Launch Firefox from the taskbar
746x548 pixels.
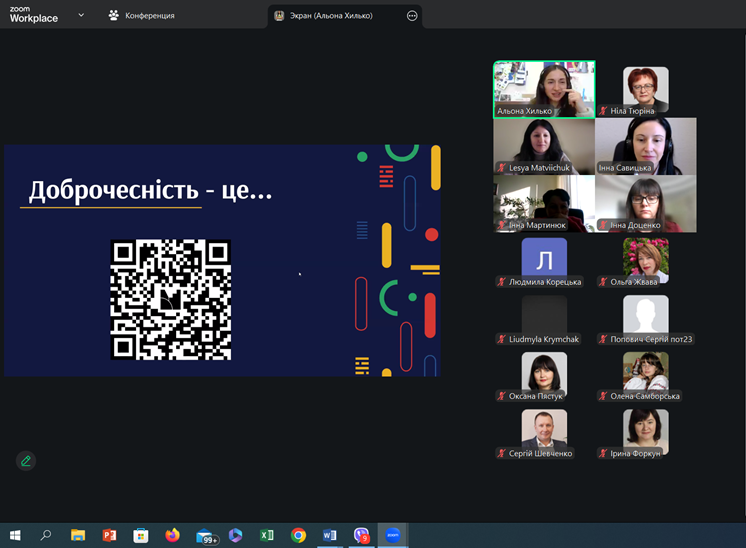[172, 535]
